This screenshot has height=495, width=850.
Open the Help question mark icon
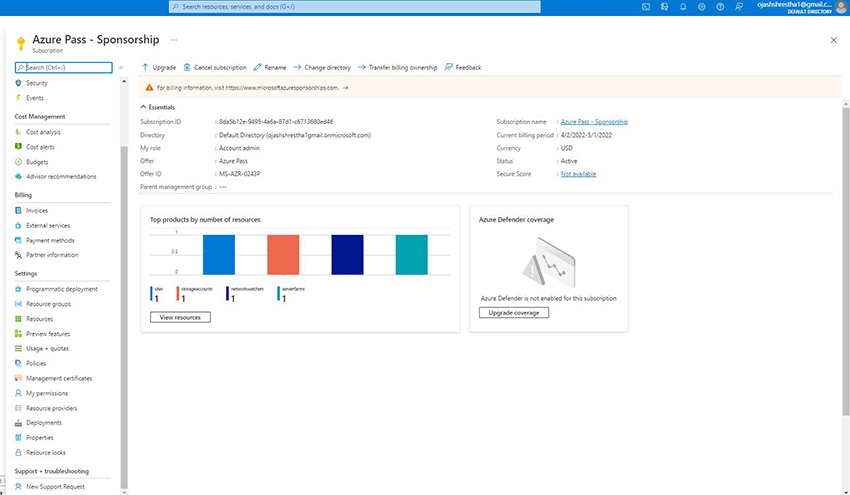click(720, 7)
